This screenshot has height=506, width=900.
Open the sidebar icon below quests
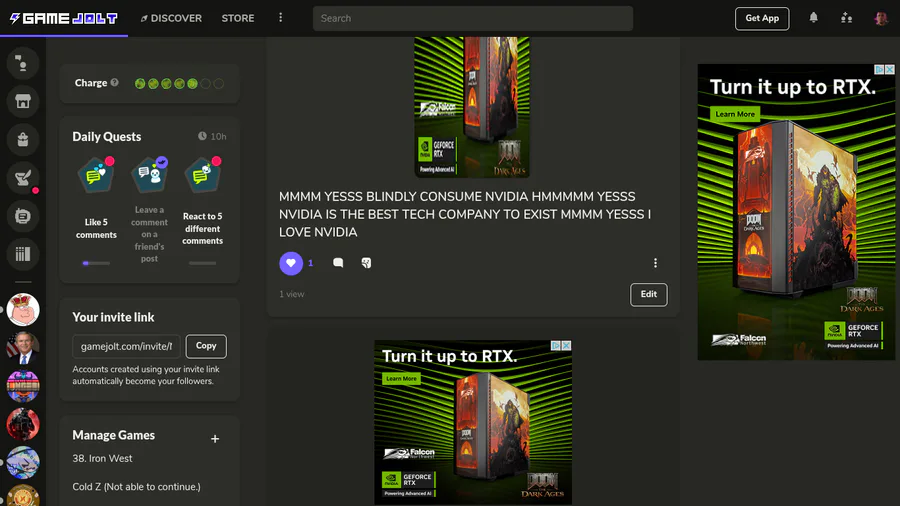point(23,216)
